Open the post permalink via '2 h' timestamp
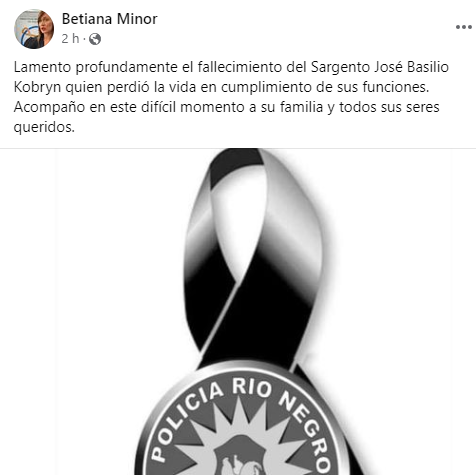The width and height of the screenshot is (476, 475). click(x=70, y=39)
